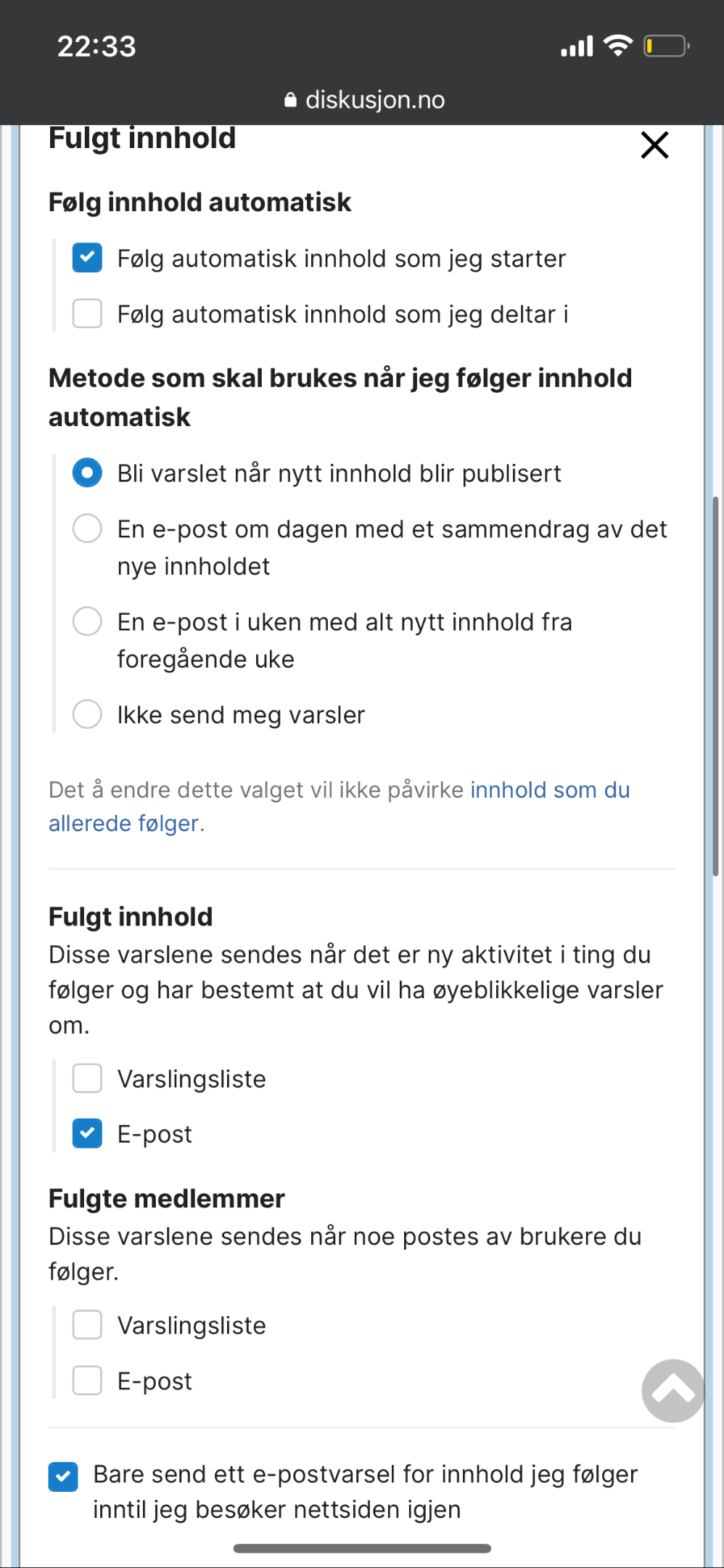Click the page scrollbar on the right edge

pyautogui.click(x=715, y=686)
